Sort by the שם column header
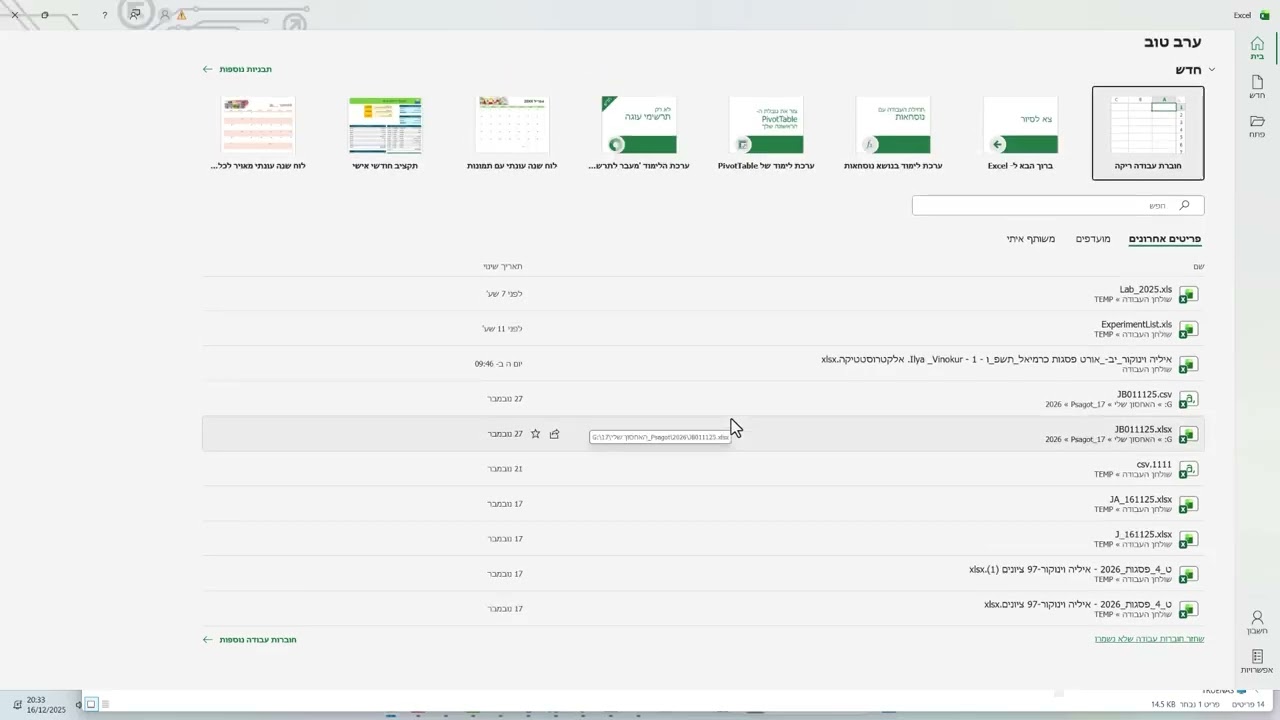The width and height of the screenshot is (1280, 720). 1198,267
